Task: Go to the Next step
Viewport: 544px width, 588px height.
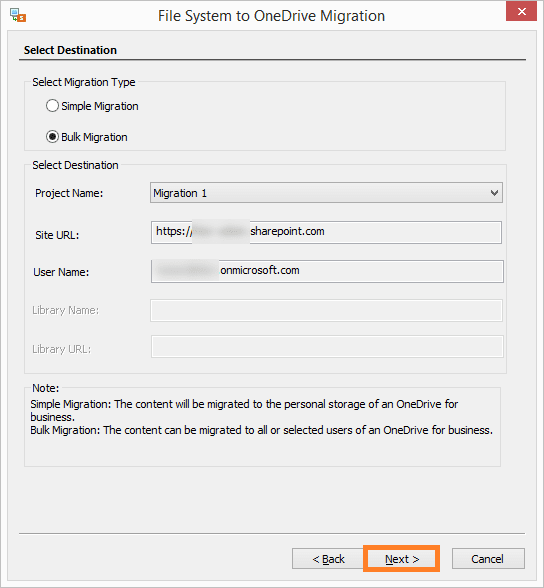Action: point(402,559)
